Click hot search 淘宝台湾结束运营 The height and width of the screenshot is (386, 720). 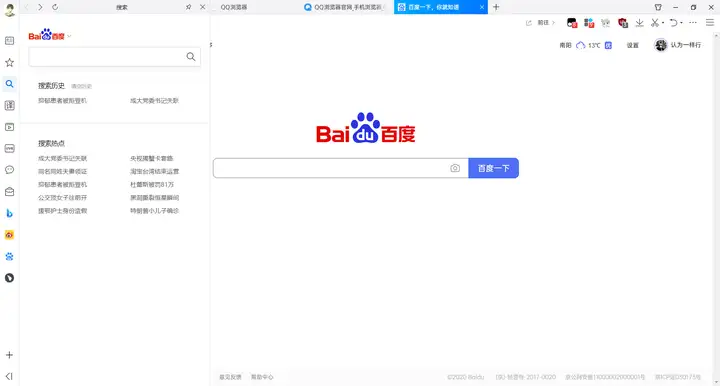coord(154,171)
